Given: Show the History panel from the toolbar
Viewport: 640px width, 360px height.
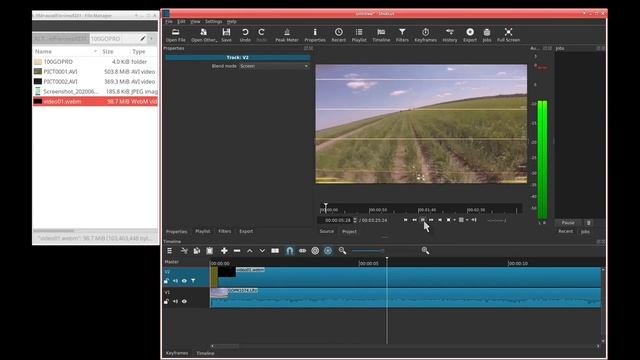Looking at the screenshot, I should [450, 35].
